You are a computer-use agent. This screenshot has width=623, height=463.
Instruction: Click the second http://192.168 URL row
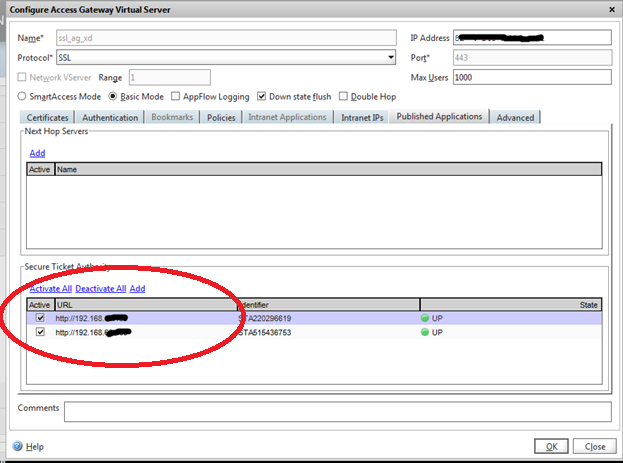[93, 332]
